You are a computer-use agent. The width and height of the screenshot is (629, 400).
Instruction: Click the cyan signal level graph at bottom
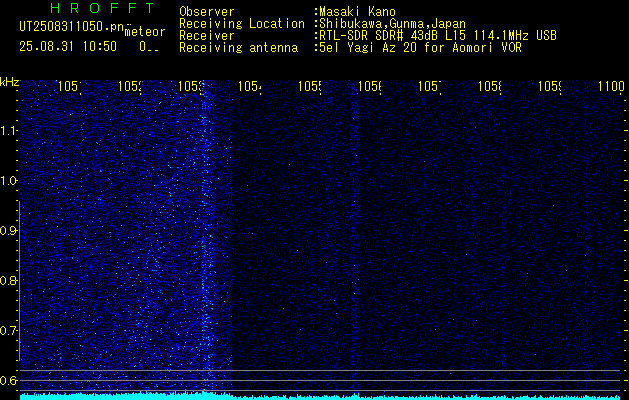click(x=321, y=396)
